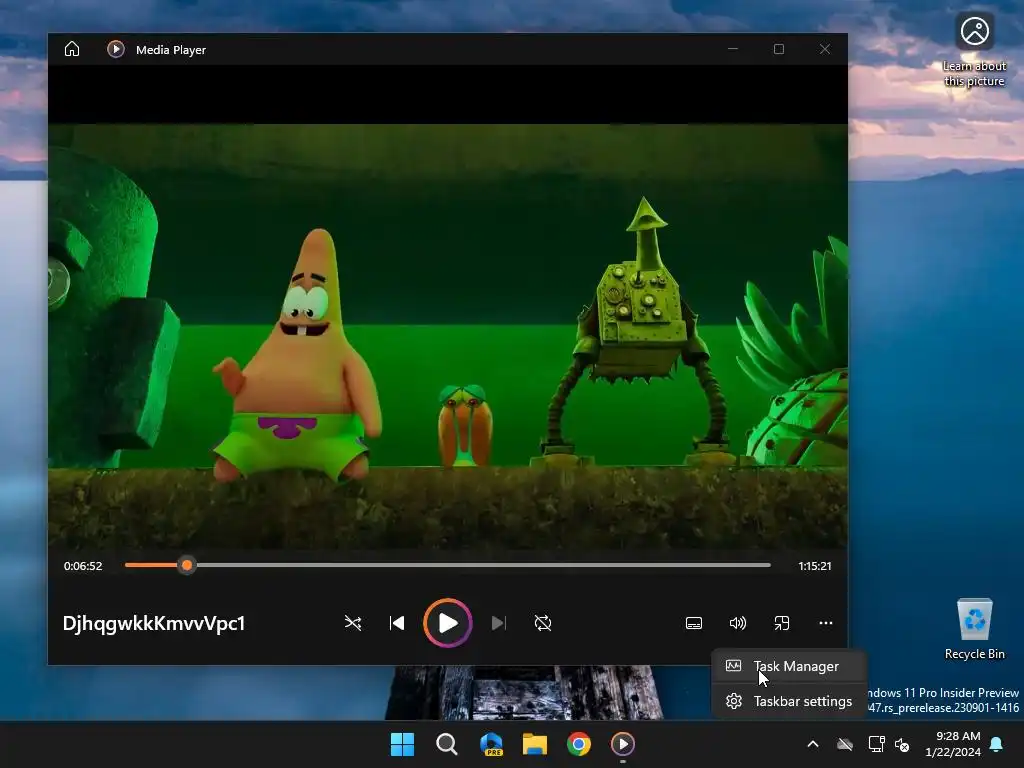Go to Media Player home
This screenshot has height=768, width=1024.
72,50
